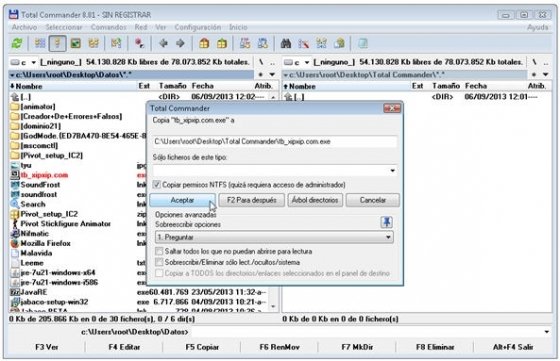The width and height of the screenshot is (560, 361).
Task: Go forward with the right arrow icon
Action: 180,43
